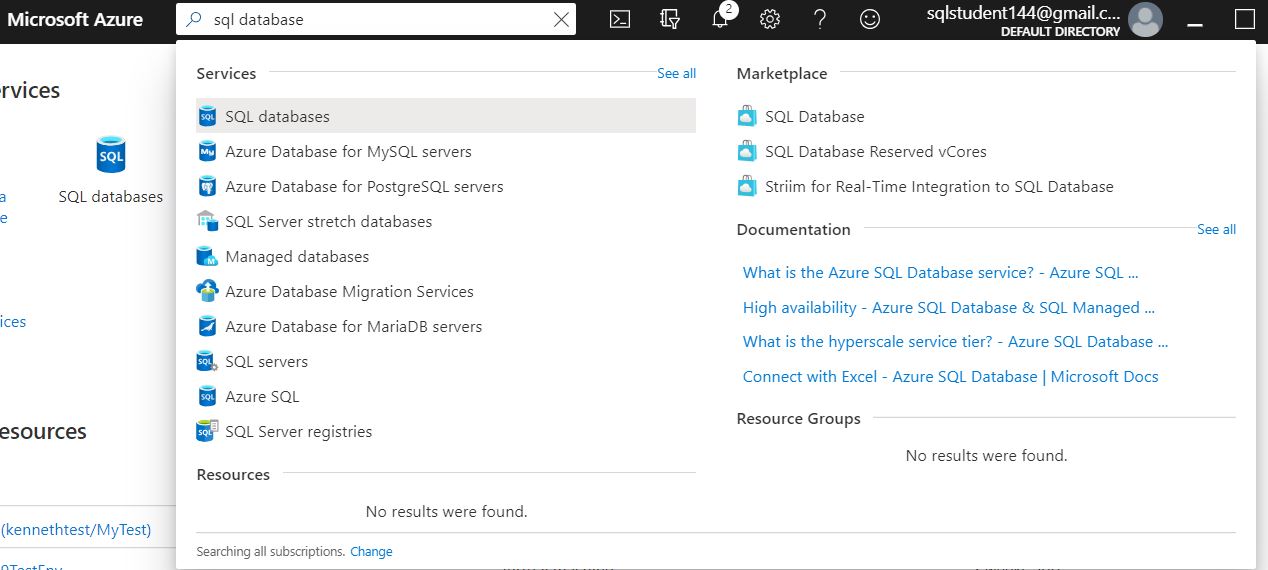1268x570 pixels.
Task: Open the help question mark icon
Action: 820,19
